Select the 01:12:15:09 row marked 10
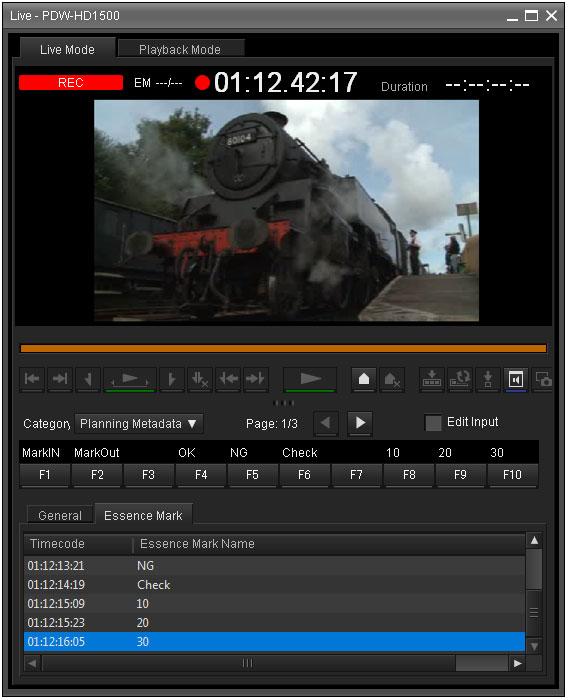 pyautogui.click(x=274, y=604)
